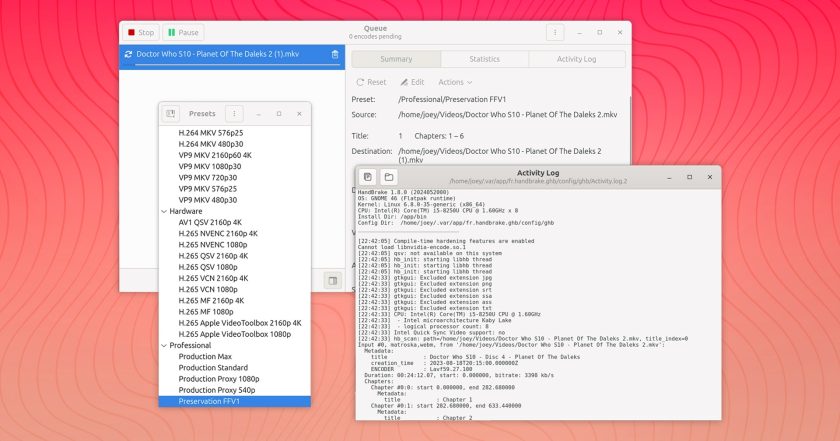Open Presets window options menu (three dots)
This screenshot has height=441, width=840.
234,114
